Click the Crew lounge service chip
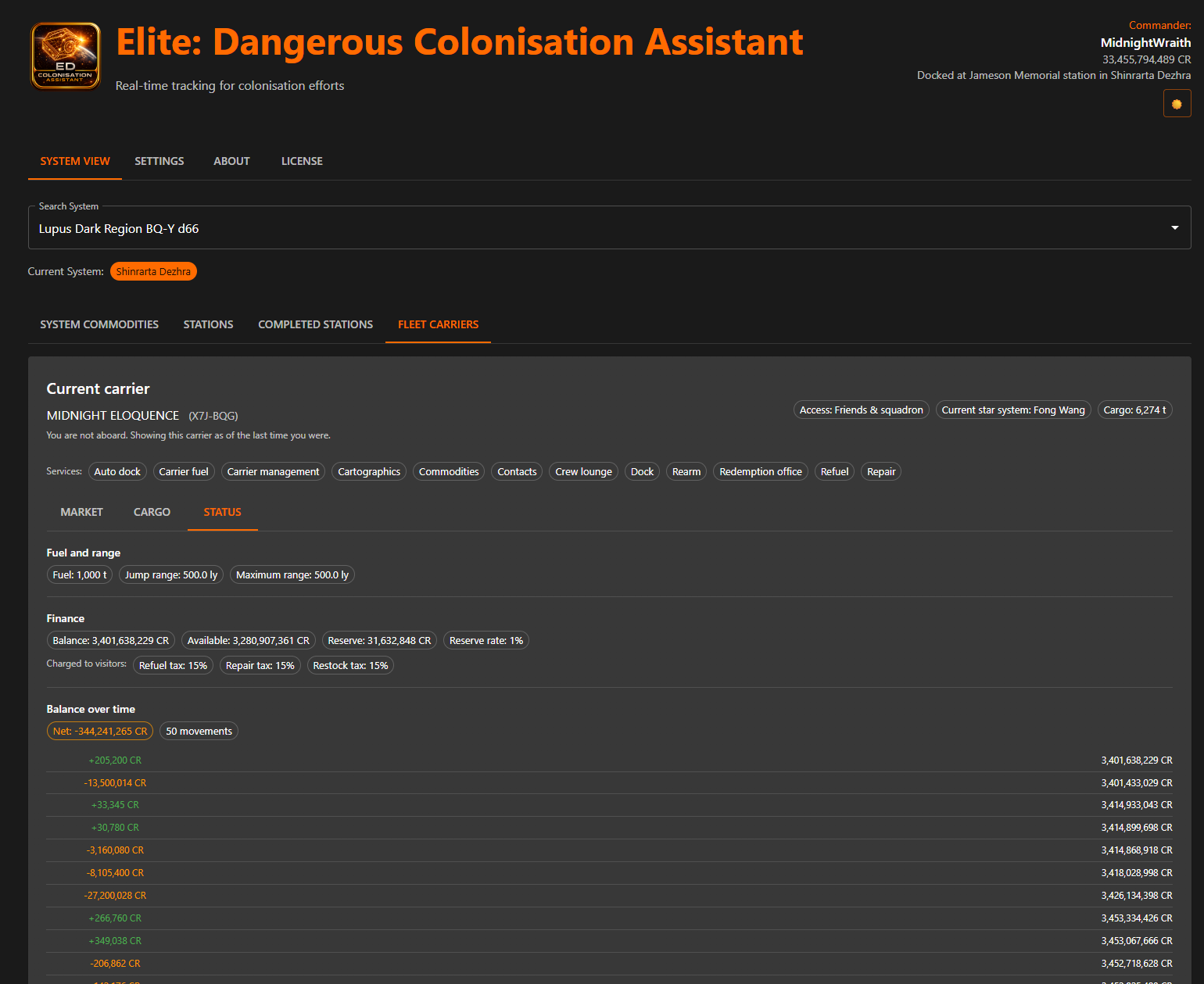This screenshot has width=1204, height=984. 584,471
